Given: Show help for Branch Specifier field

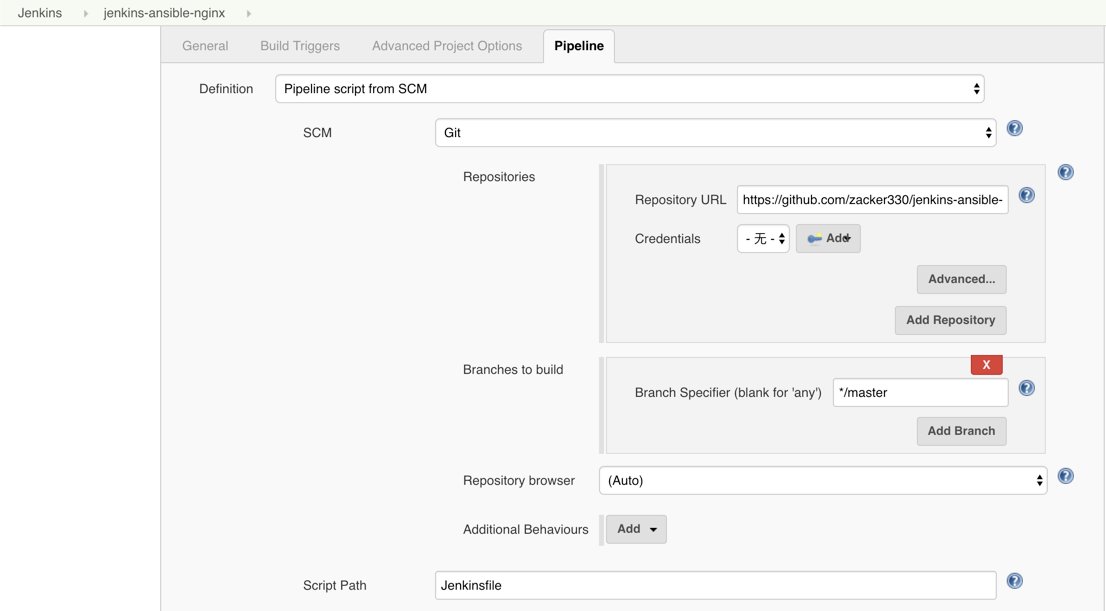Looking at the screenshot, I should coord(1026,389).
